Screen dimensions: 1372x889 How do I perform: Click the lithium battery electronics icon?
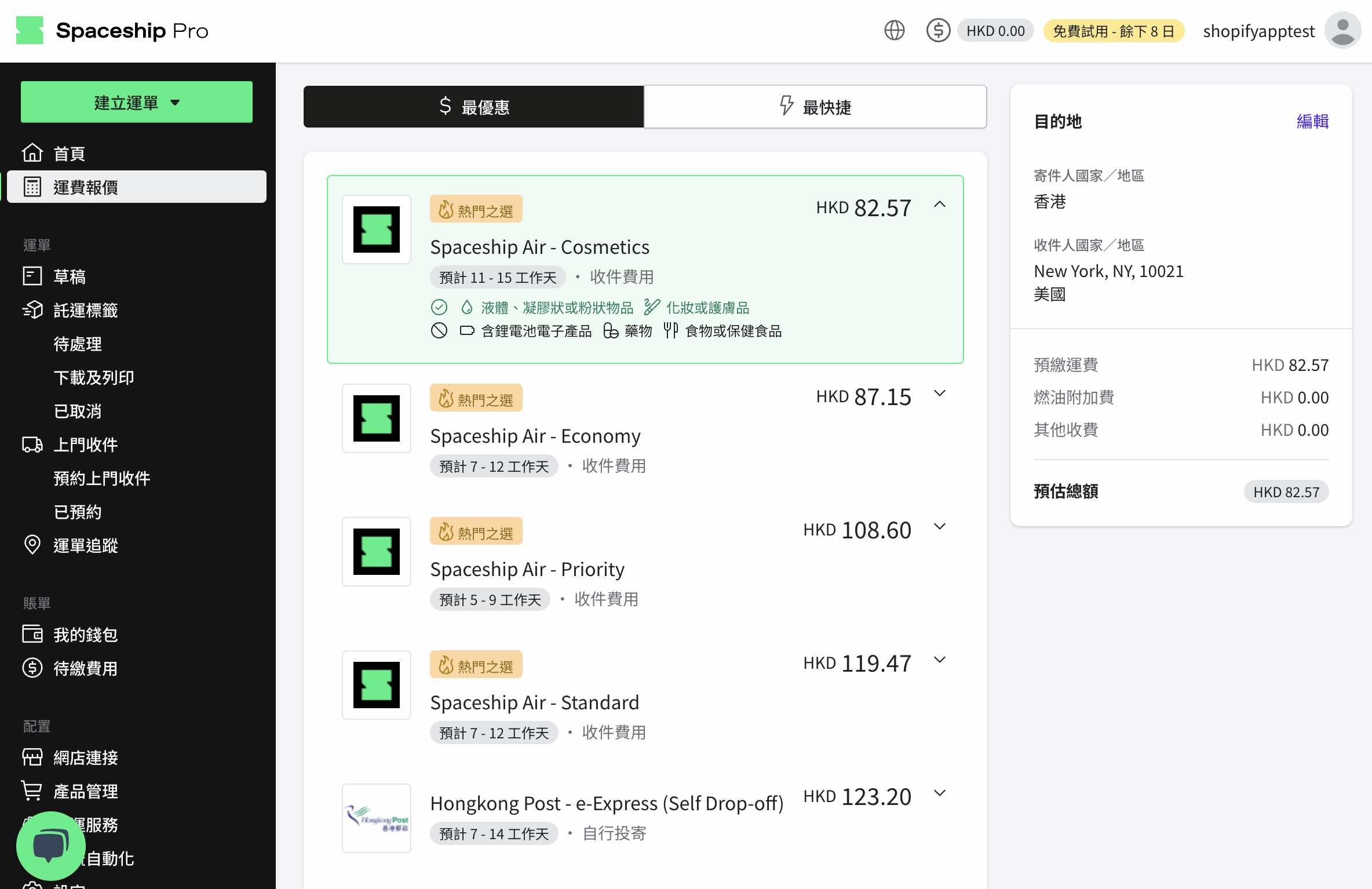(x=467, y=331)
